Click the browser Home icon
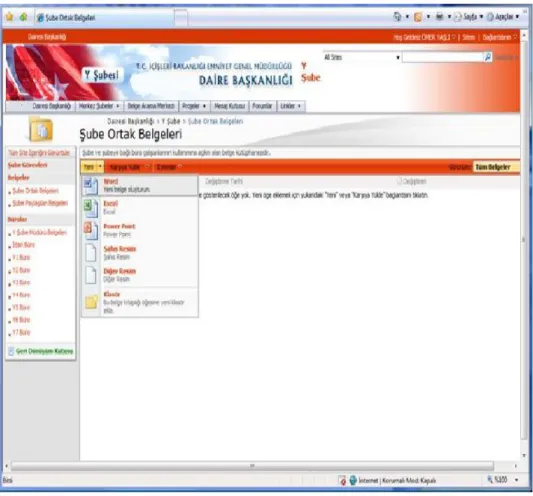 click(x=397, y=16)
